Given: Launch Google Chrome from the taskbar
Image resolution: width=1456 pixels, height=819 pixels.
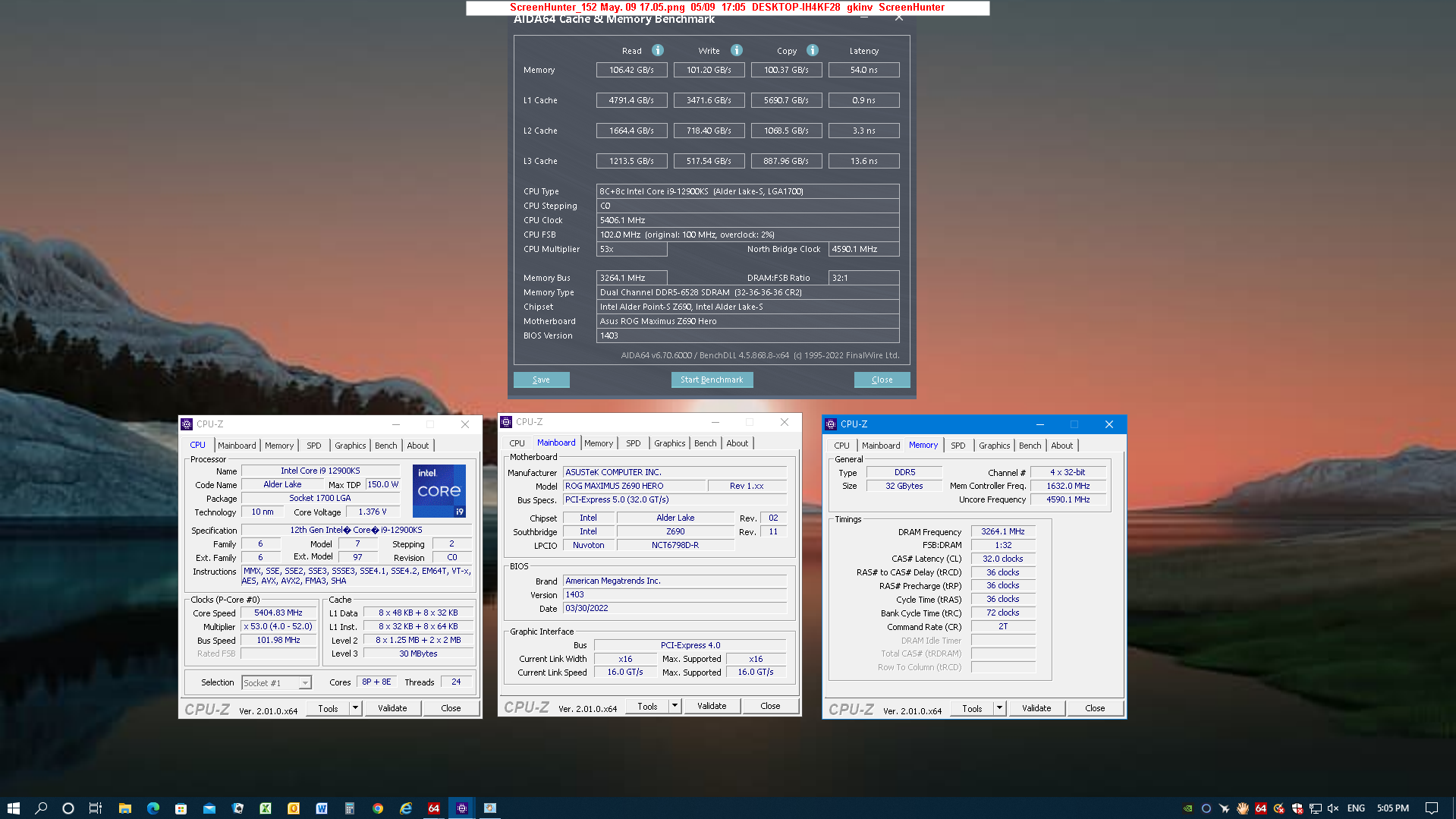Looking at the screenshot, I should tap(378, 808).
